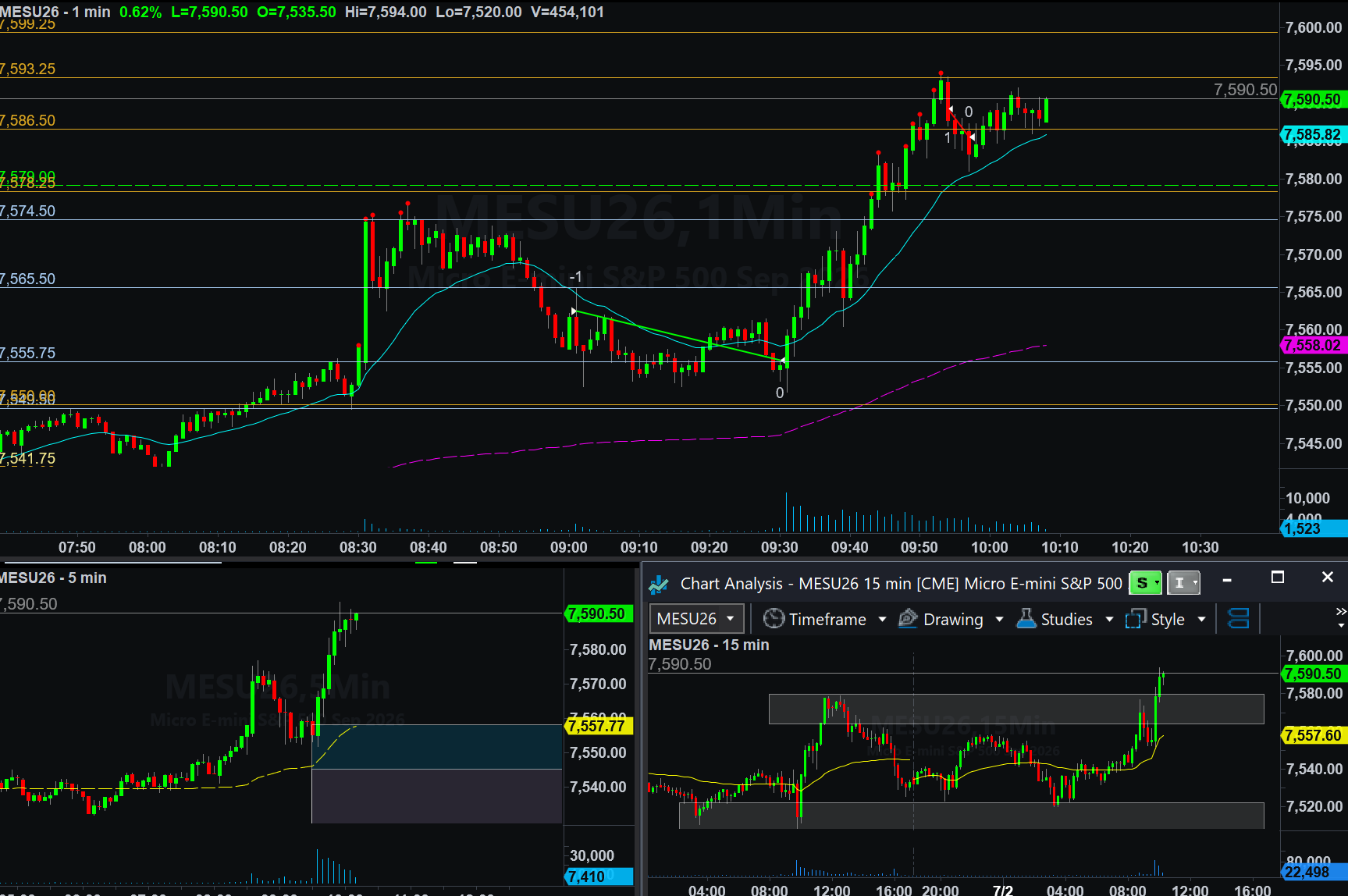Viewport: 1348px width, 896px height.
Task: Click the yellow 7,557.60 tag on 15 min chart
Action: point(1313,735)
